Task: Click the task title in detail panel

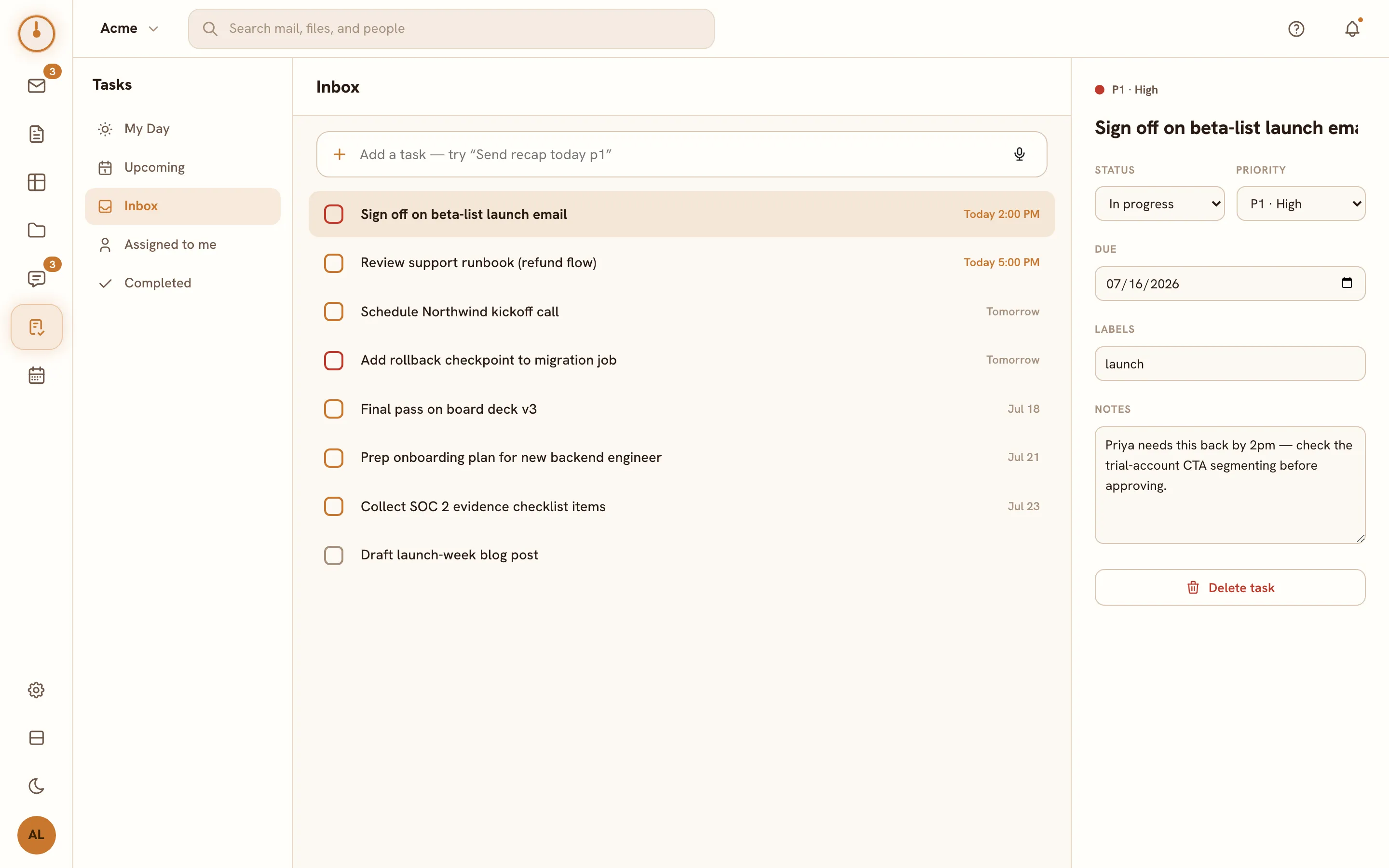Action: click(1226, 127)
